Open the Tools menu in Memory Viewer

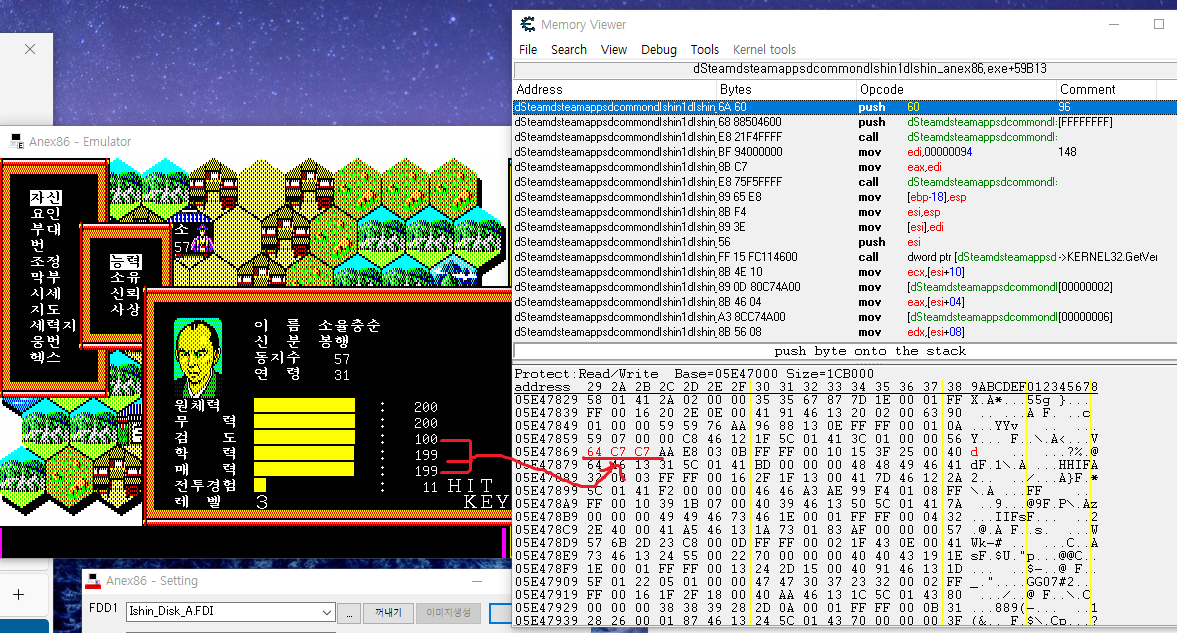[704, 50]
